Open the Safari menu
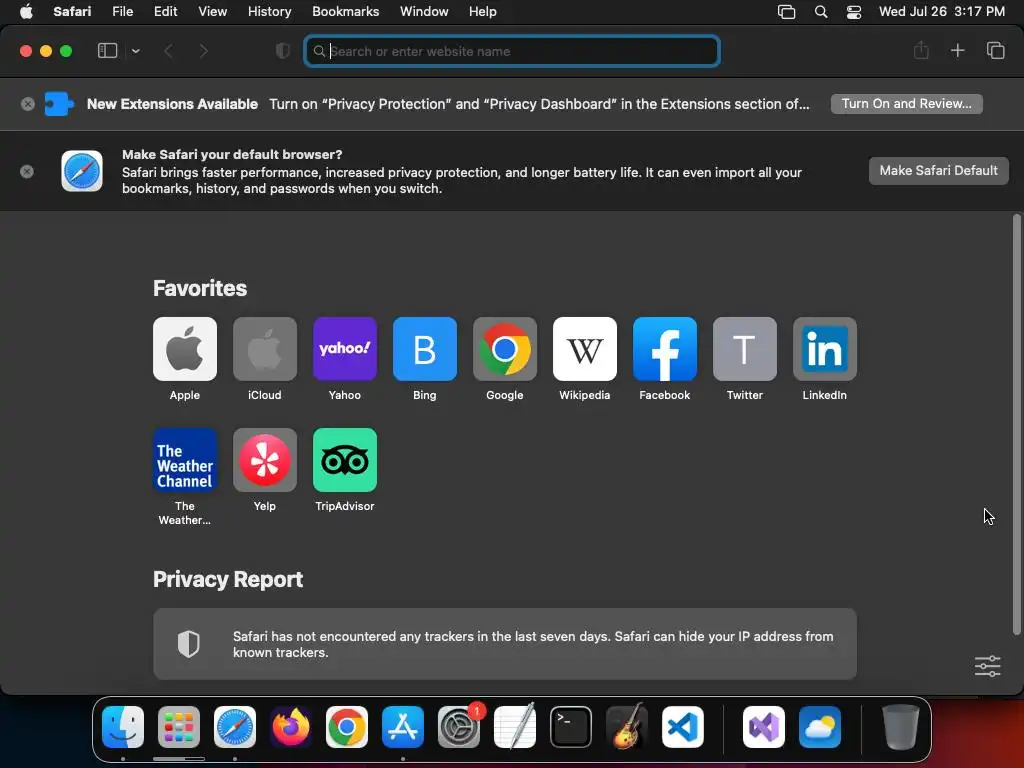The height and width of the screenshot is (768, 1024). click(x=72, y=11)
